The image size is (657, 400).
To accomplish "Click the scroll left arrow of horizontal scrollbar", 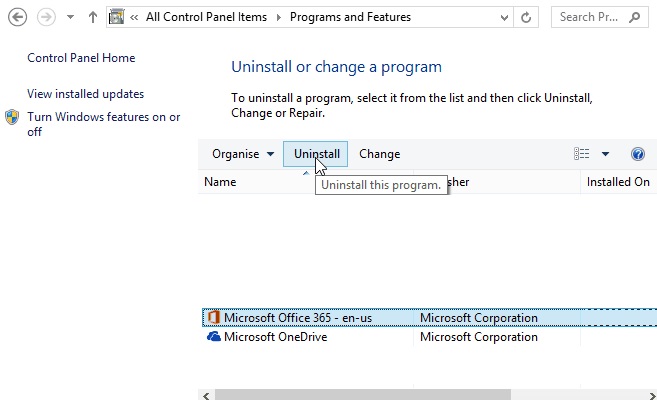I will coord(206,395).
